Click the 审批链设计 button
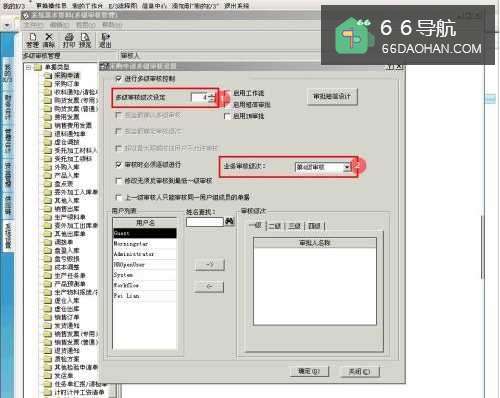 (x=332, y=97)
